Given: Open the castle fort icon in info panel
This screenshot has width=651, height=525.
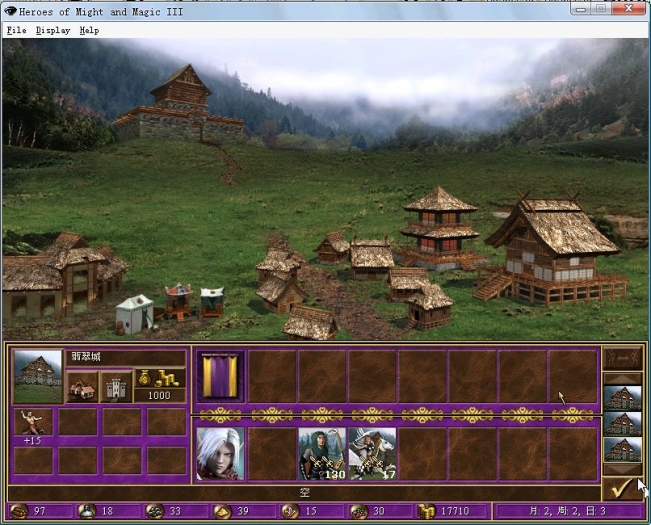Looking at the screenshot, I should point(116,387).
